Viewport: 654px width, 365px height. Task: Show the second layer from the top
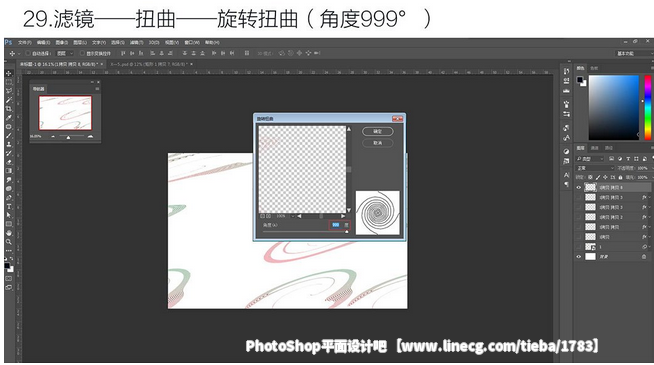pyautogui.click(x=579, y=197)
